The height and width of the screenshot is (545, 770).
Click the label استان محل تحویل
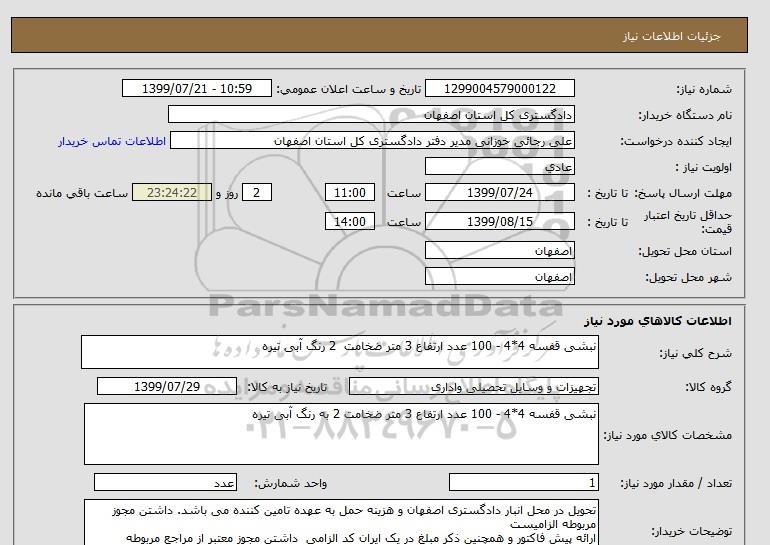point(685,251)
